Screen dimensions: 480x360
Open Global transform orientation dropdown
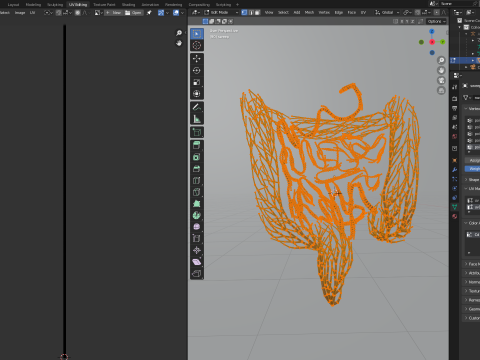tap(387, 13)
